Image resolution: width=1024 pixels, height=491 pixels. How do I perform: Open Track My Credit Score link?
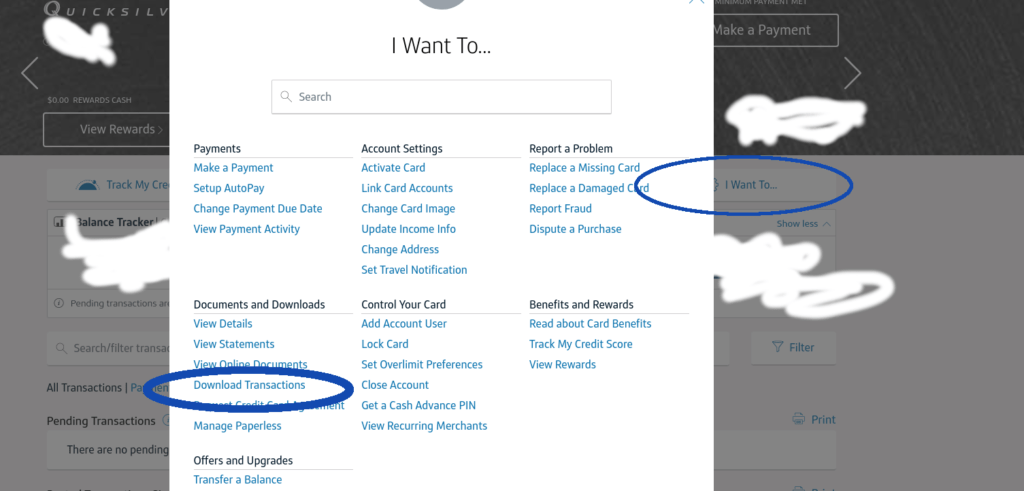[x=581, y=344]
